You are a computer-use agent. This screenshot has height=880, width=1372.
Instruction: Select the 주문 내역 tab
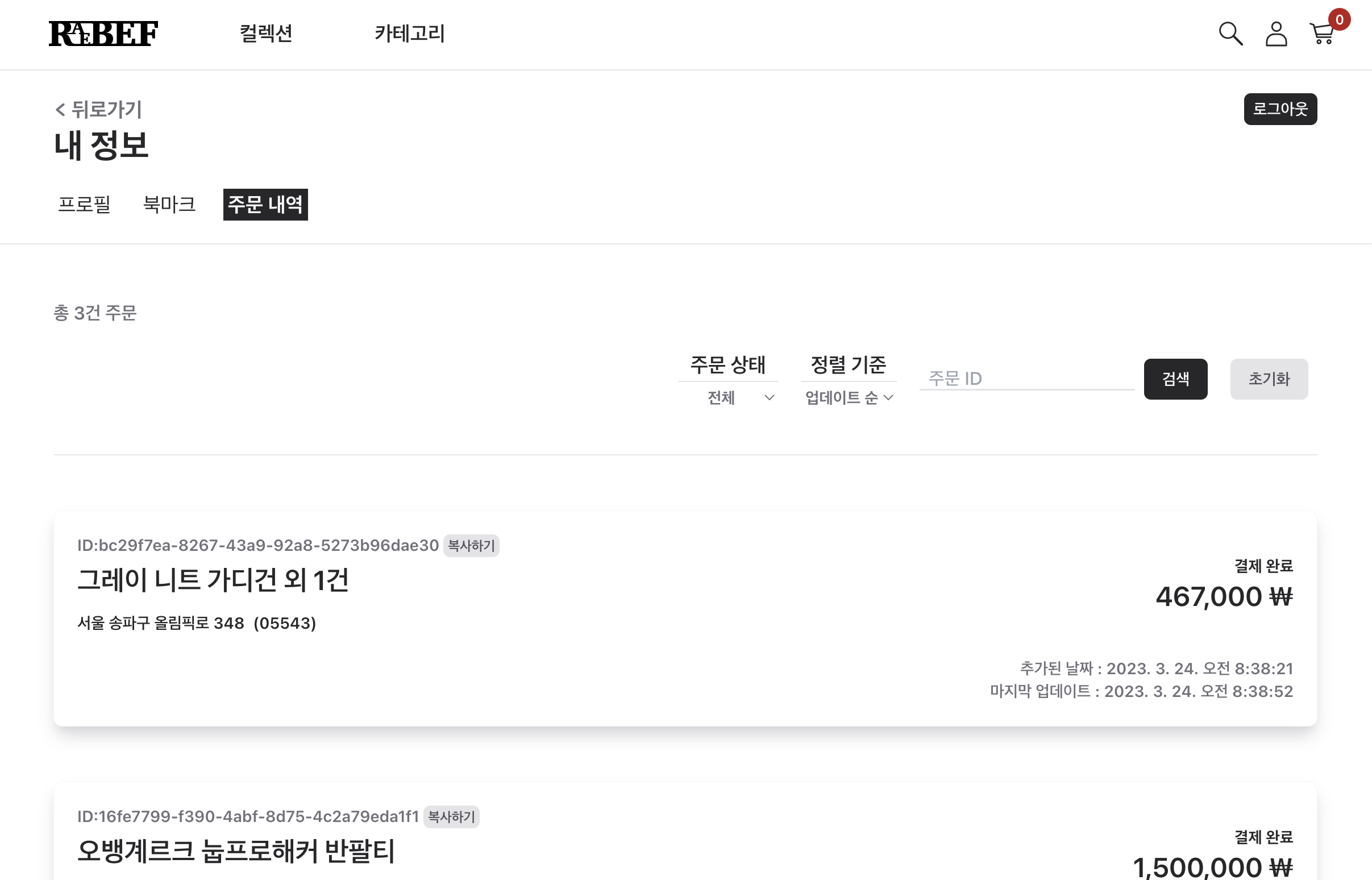[265, 204]
